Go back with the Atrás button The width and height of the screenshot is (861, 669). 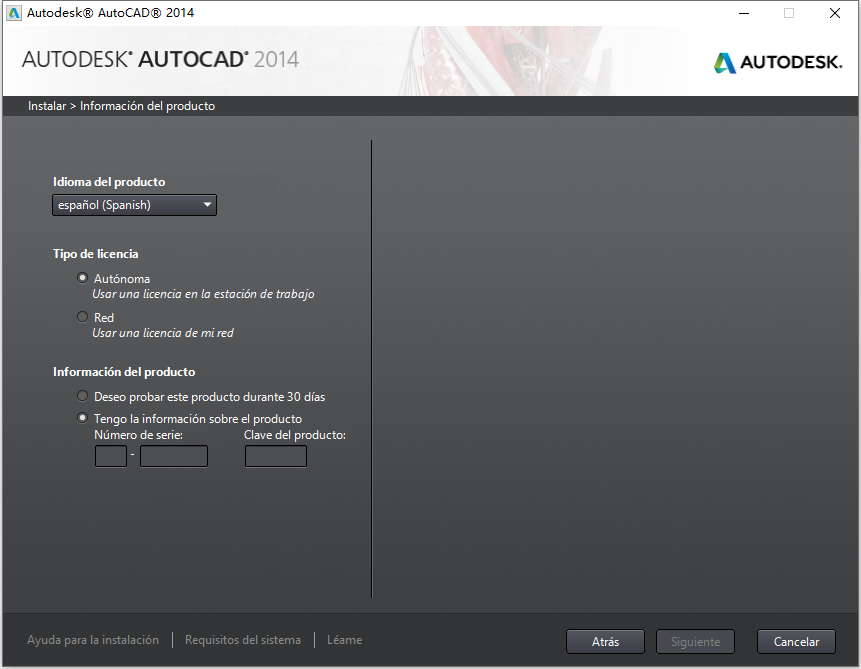click(605, 642)
